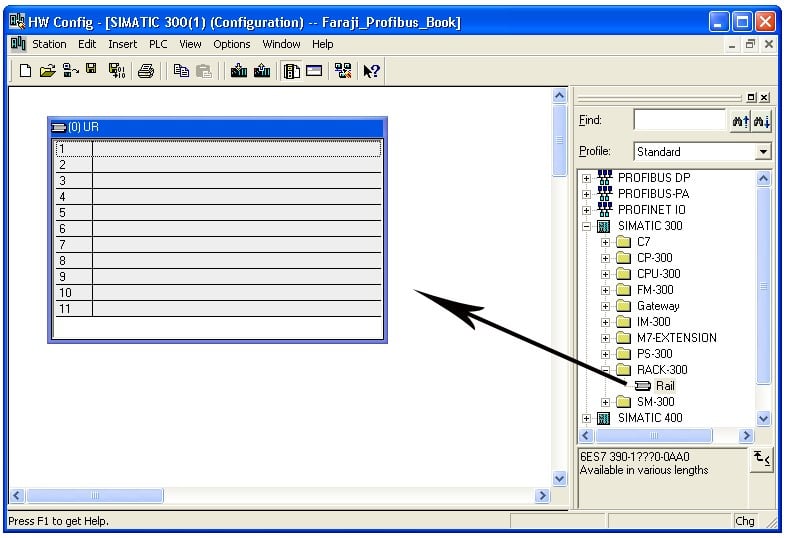Select the FM-300 folder in catalog
The image size is (786, 538).
[x=655, y=290]
